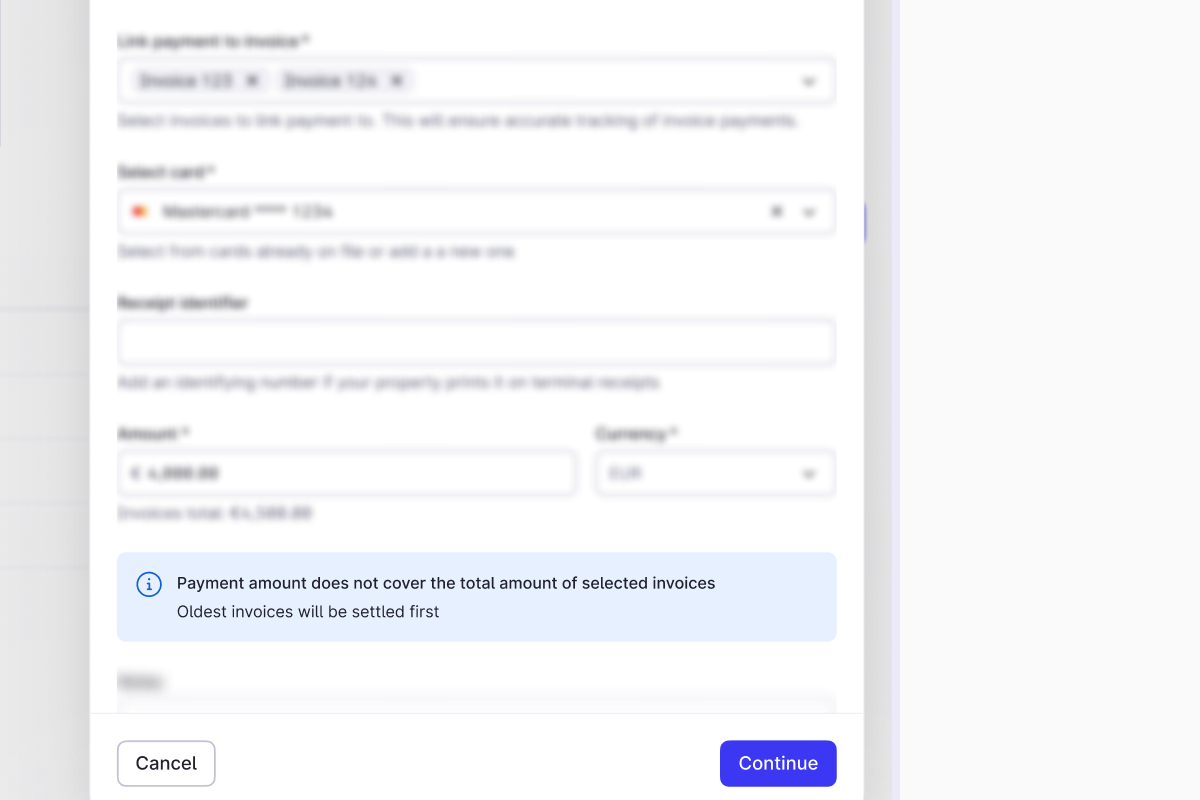This screenshot has height=800, width=1200.
Task: Click the Notes field at the bottom
Action: coord(476,704)
